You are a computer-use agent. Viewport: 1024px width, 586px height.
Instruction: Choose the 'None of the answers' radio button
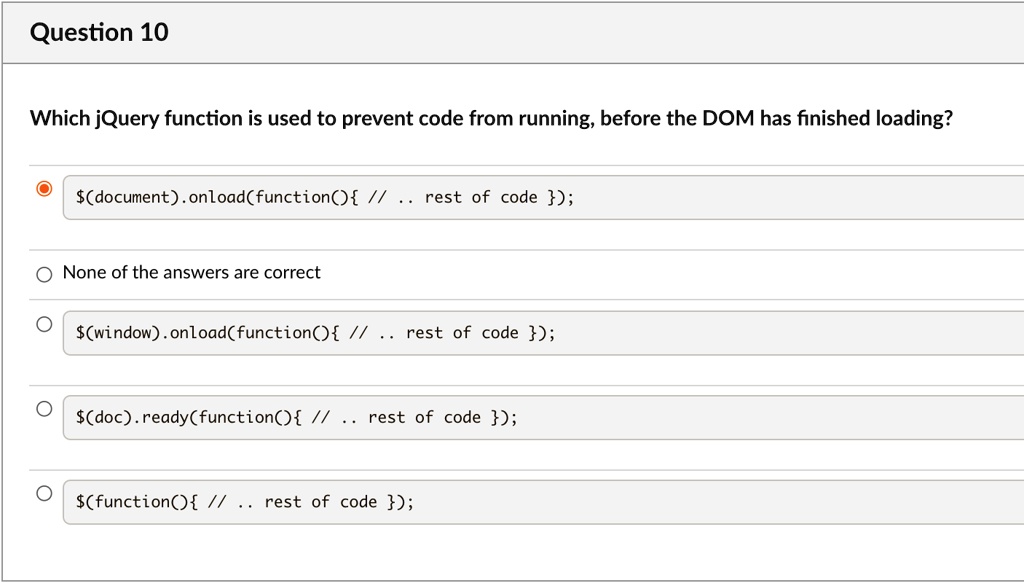43,275
